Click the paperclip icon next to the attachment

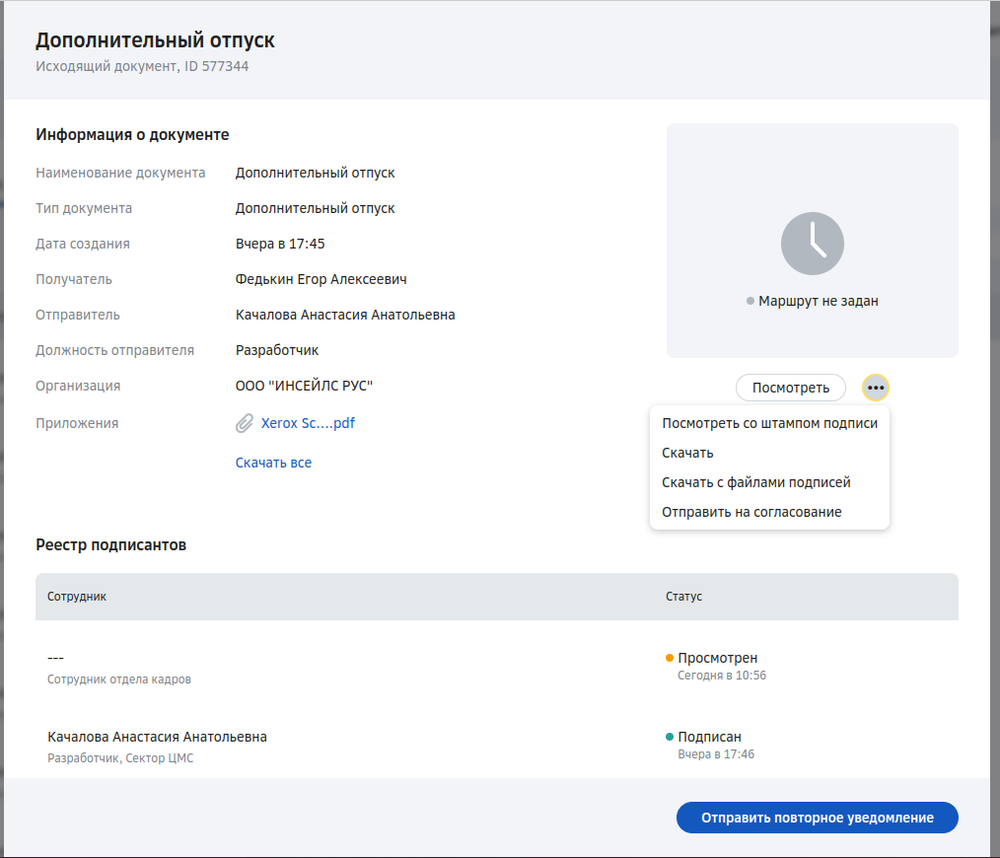243,422
